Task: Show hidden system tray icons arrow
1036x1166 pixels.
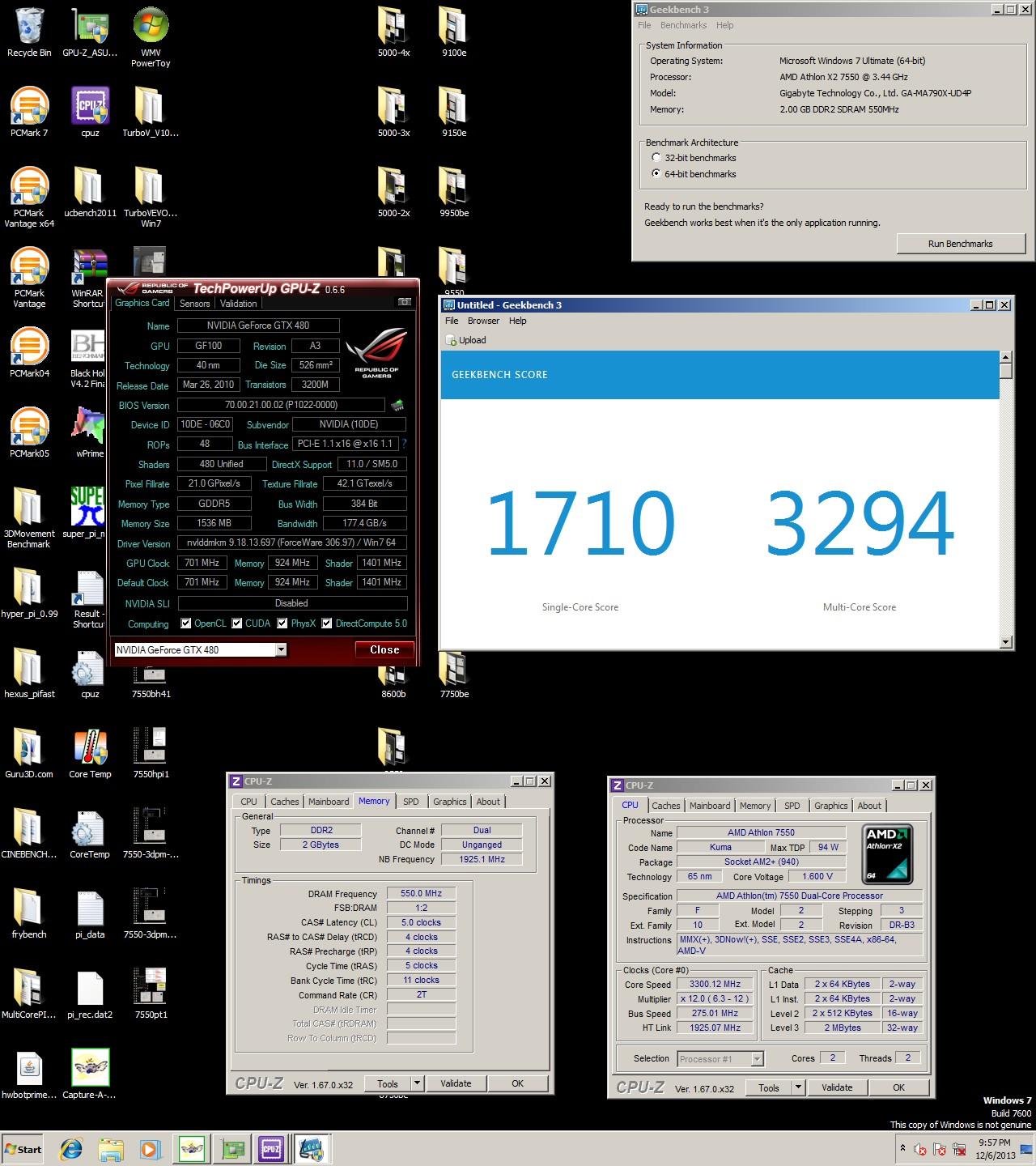Action: (x=902, y=1148)
